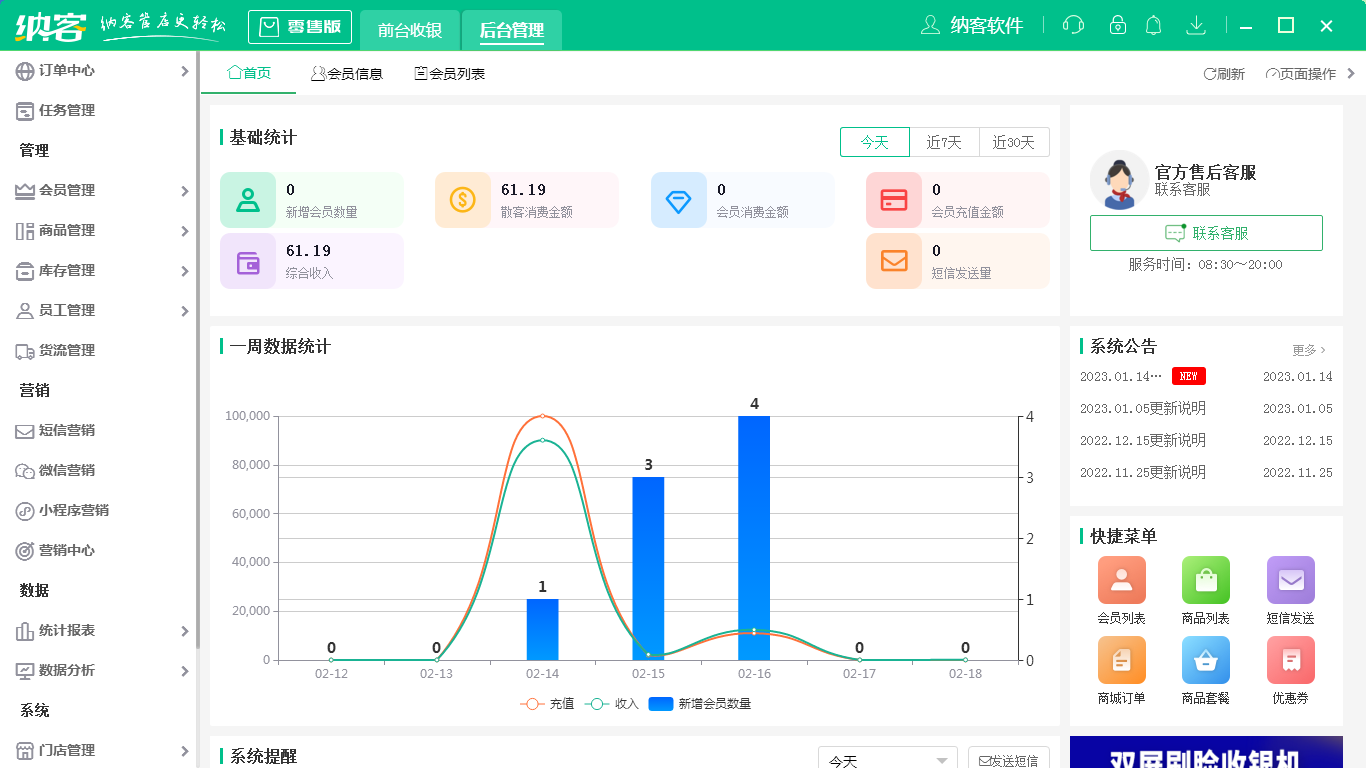Image resolution: width=1366 pixels, height=768 pixels.
Task: 打开快捷菜单中的会员列表图标
Action: (x=1121, y=580)
